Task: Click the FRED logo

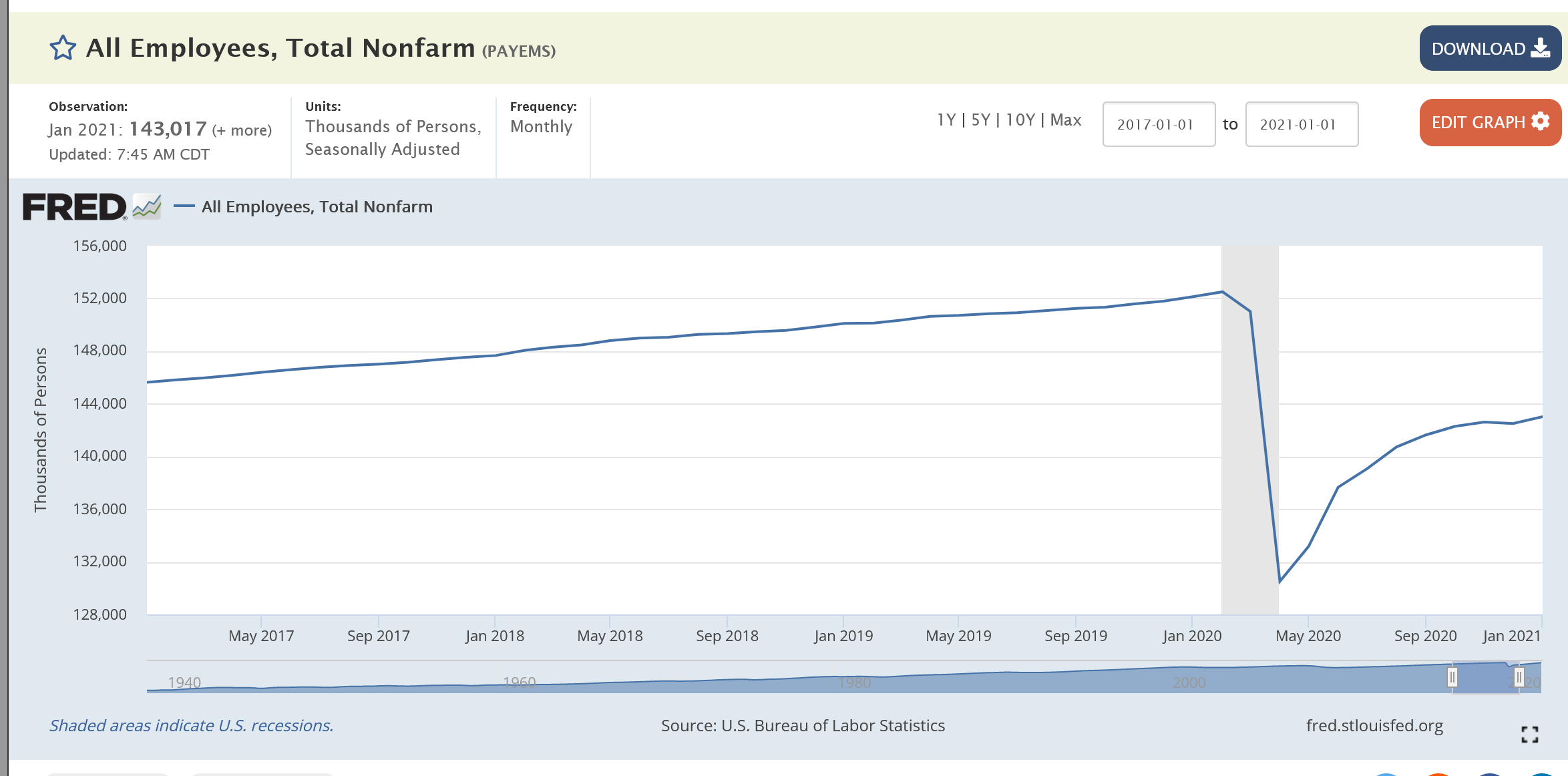Action: click(74, 207)
